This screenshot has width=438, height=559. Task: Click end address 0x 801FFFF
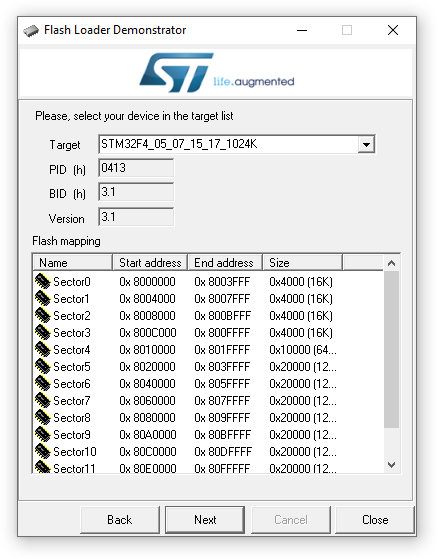[222, 350]
